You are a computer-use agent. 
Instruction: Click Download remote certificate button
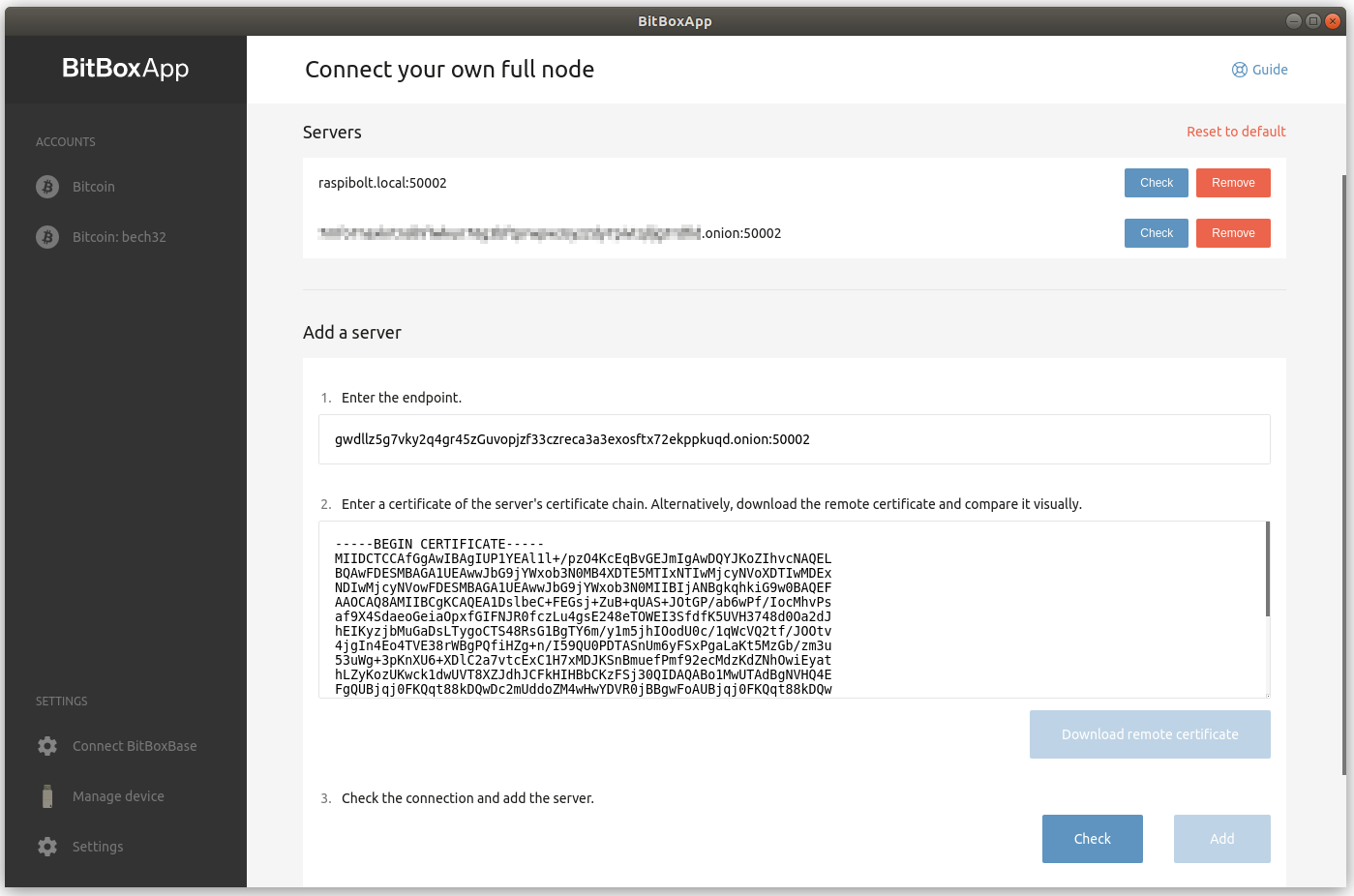click(x=1150, y=734)
